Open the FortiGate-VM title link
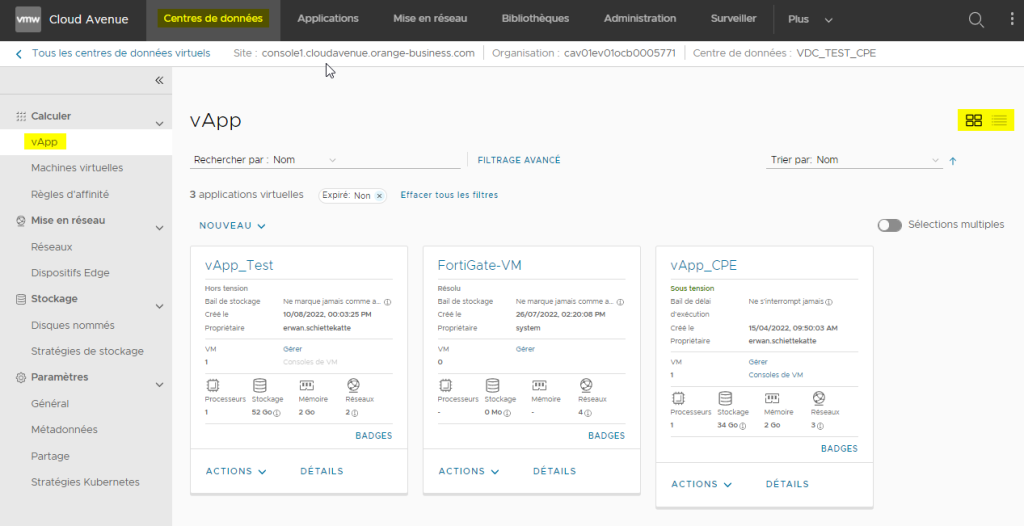1024x526 pixels. pos(479,265)
